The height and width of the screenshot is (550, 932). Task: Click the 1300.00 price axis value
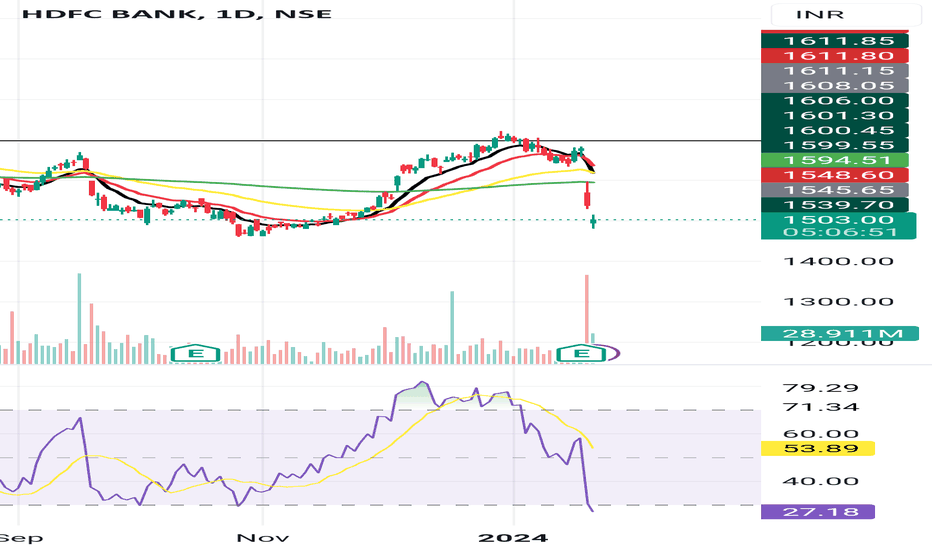(839, 302)
